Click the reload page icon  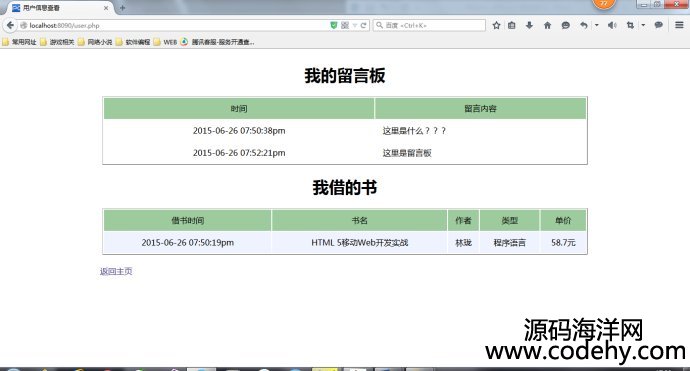pyautogui.click(x=363, y=25)
